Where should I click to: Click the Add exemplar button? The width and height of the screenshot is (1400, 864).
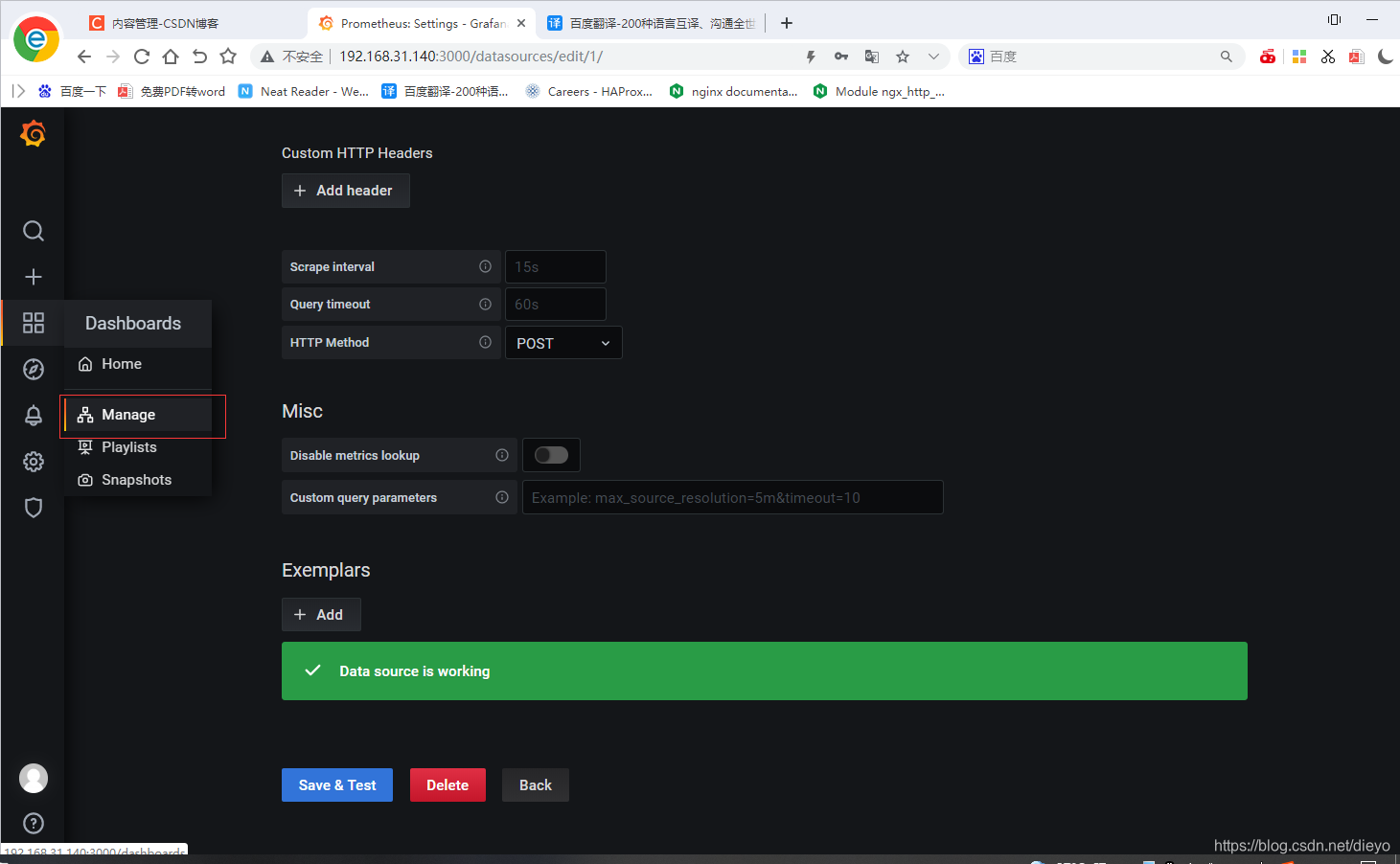point(321,615)
